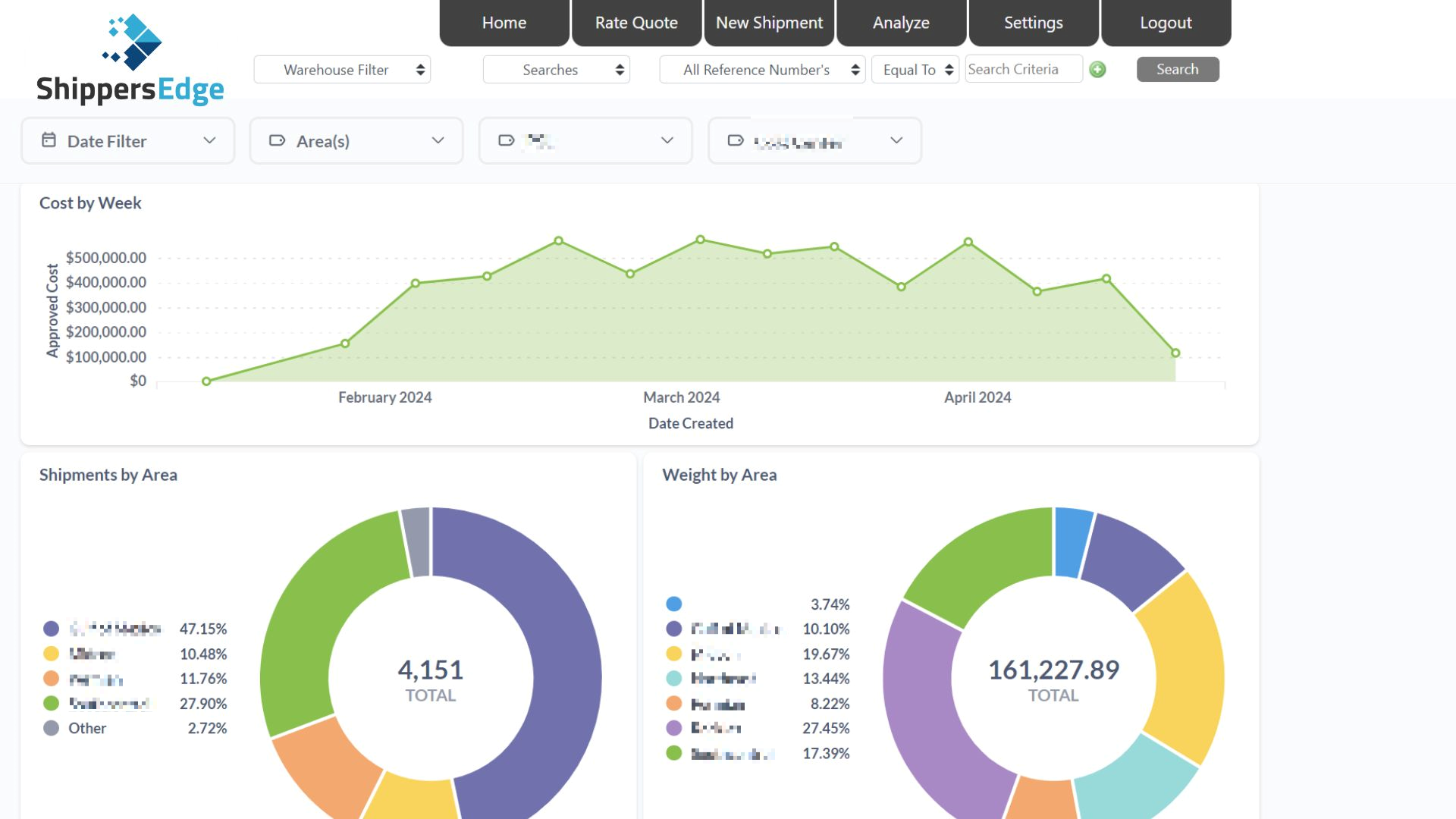
Task: Click the green 17.39% legend dot
Action: pyautogui.click(x=673, y=753)
